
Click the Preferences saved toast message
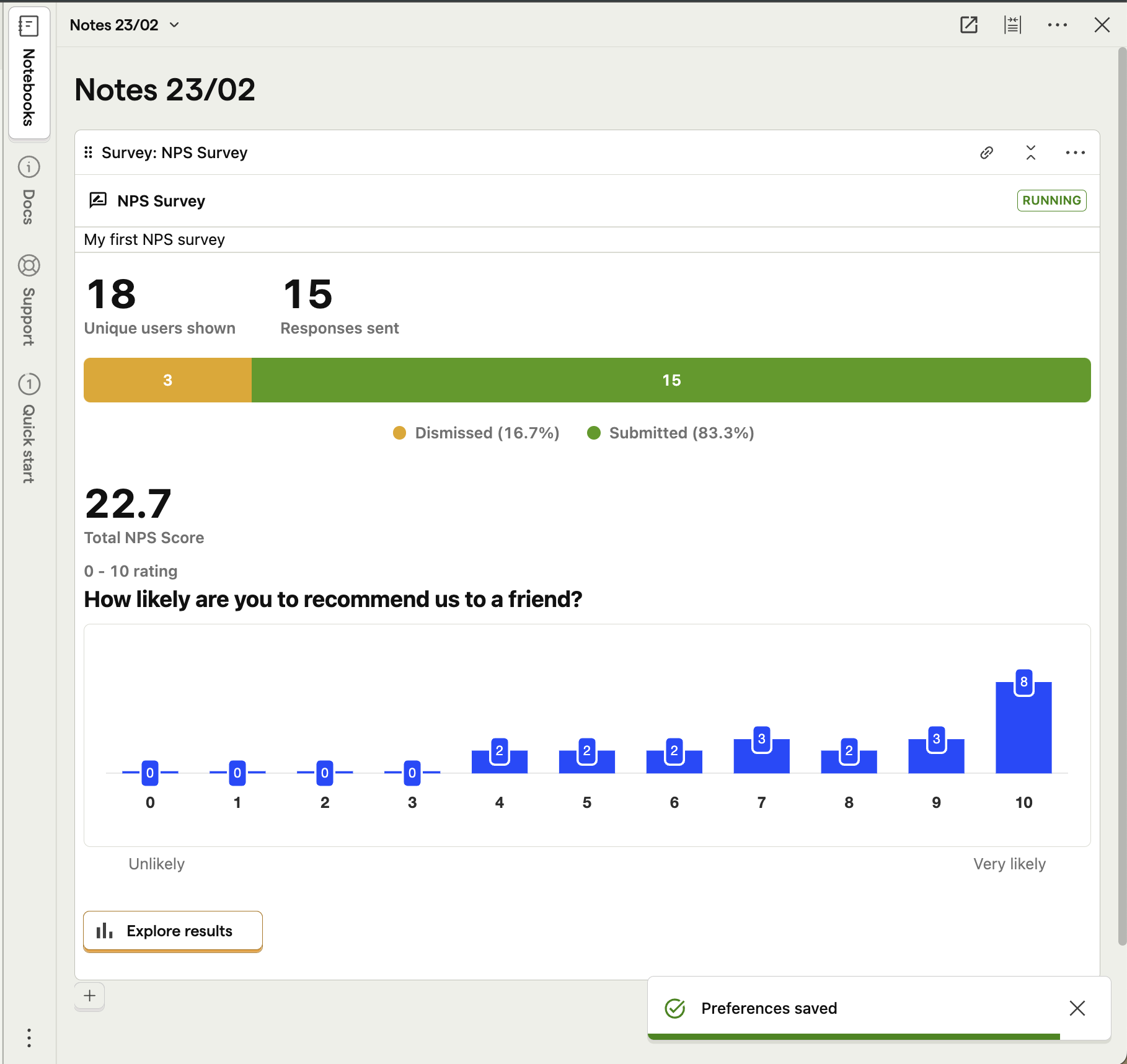[x=769, y=1008]
